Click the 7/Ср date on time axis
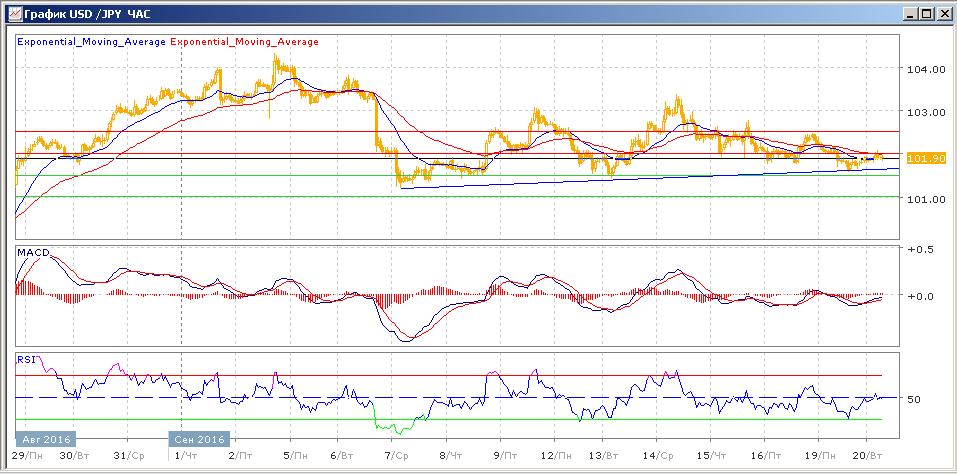This screenshot has height=474, width=957. (x=398, y=455)
